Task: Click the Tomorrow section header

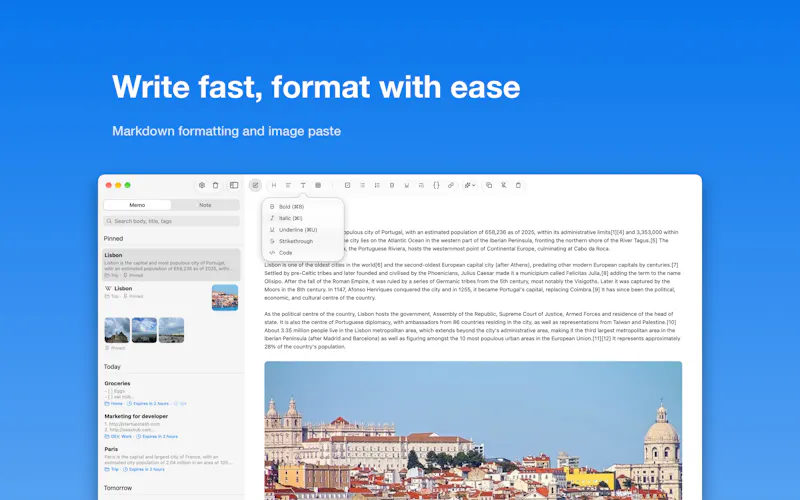Action: (118, 488)
